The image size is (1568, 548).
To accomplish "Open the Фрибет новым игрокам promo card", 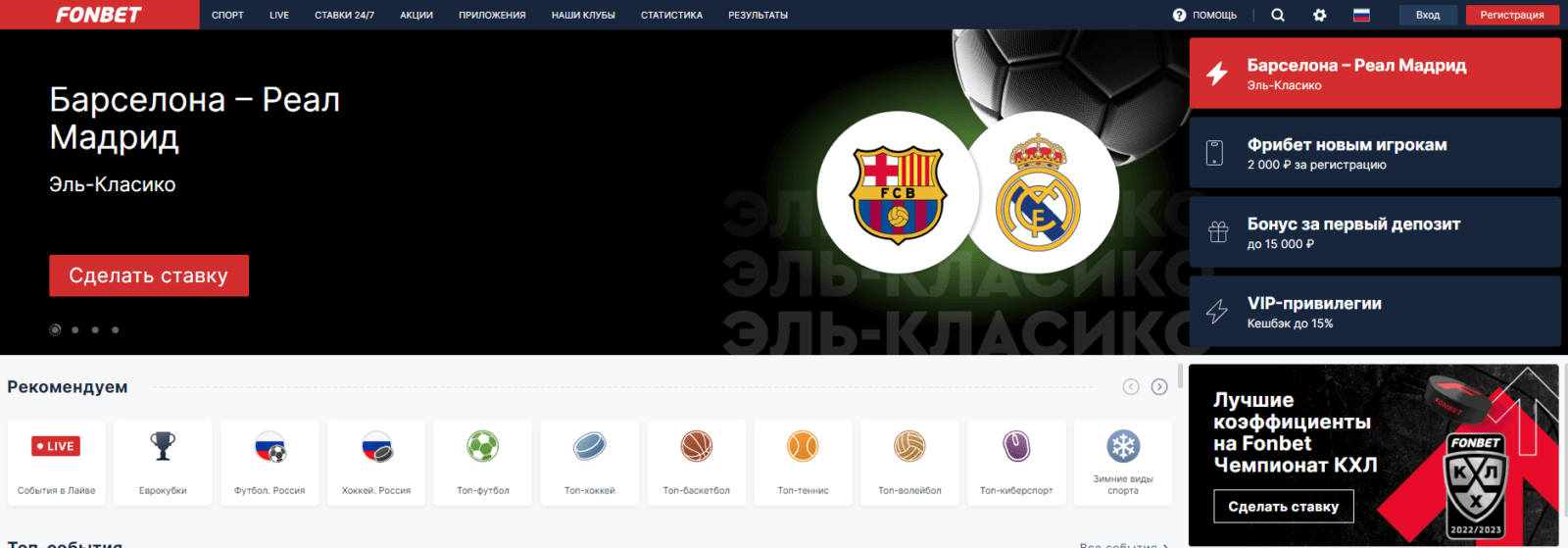I will click(x=1375, y=153).
